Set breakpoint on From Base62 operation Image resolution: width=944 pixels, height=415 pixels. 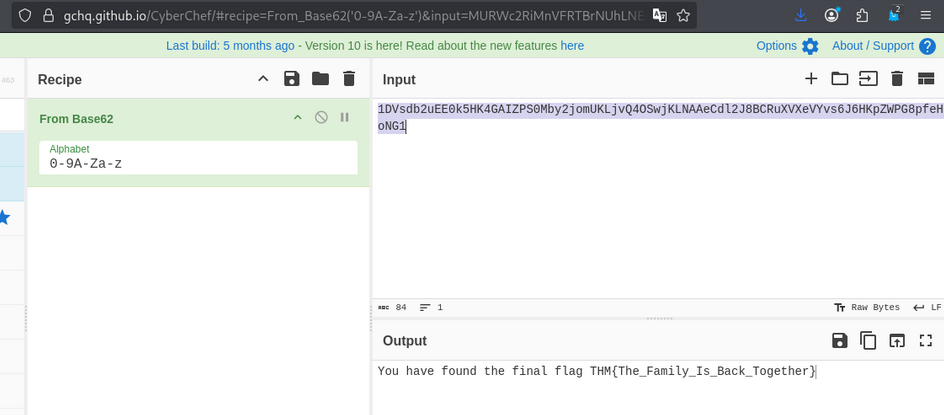click(345, 118)
